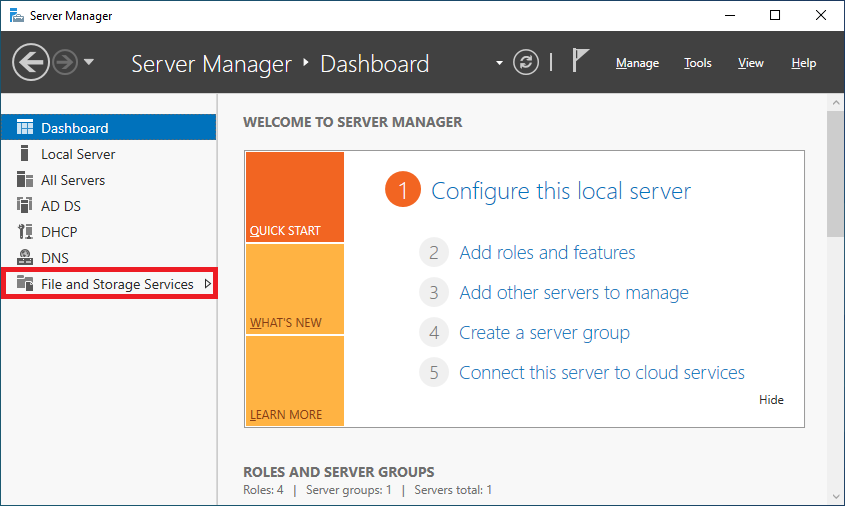Click the Forward navigation arrow
The width and height of the screenshot is (845, 506).
point(65,63)
